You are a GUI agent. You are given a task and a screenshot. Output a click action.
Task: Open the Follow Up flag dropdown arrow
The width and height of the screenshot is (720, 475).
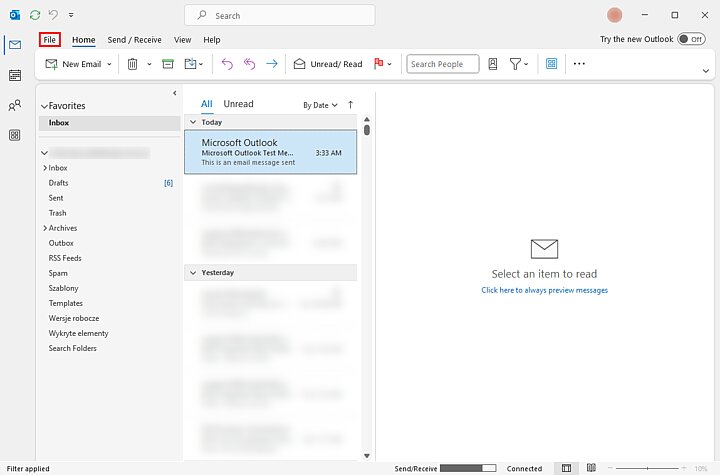click(x=389, y=64)
